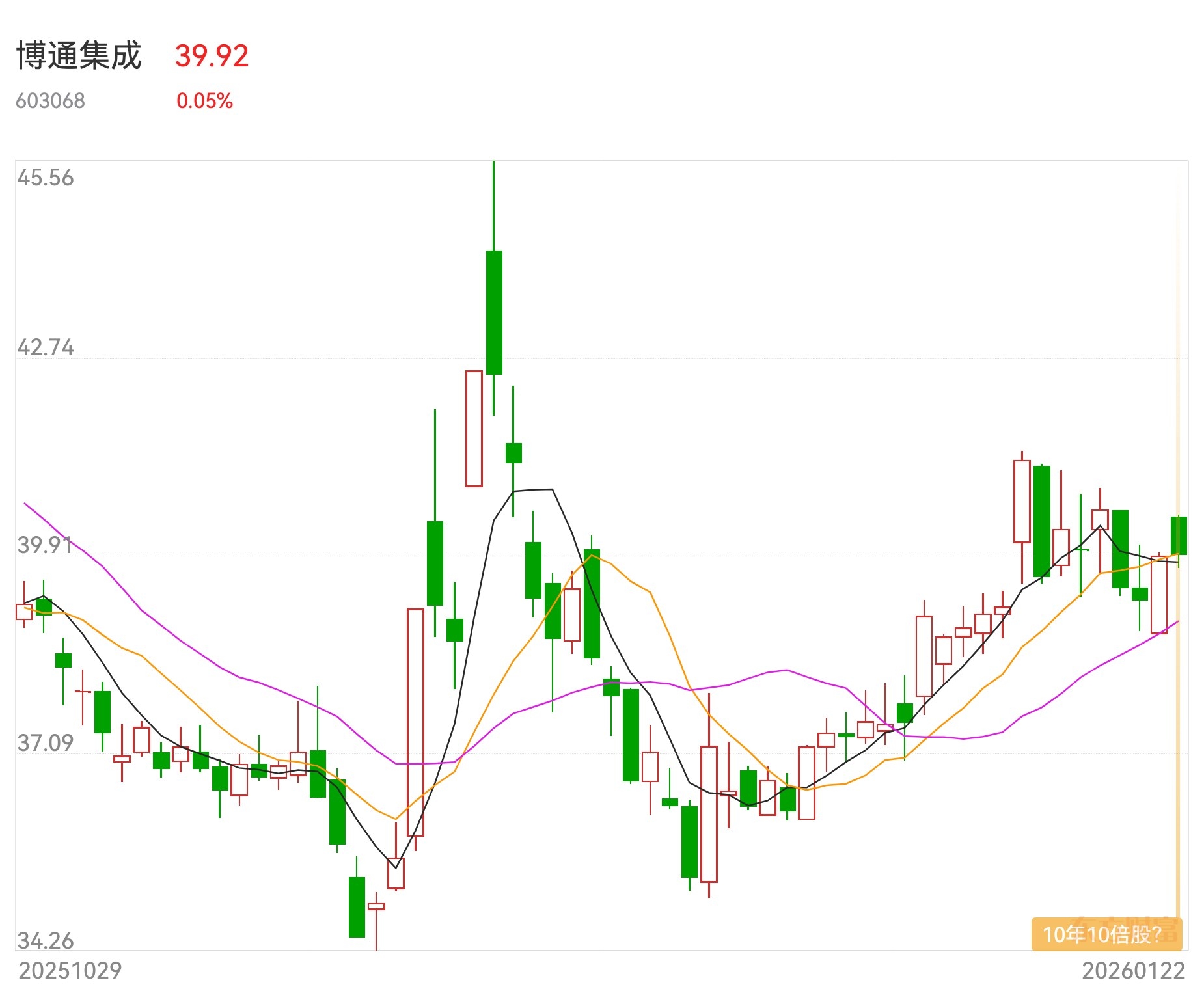Click the stock code 603068
This screenshot has height=989, width=1204.
point(50,101)
